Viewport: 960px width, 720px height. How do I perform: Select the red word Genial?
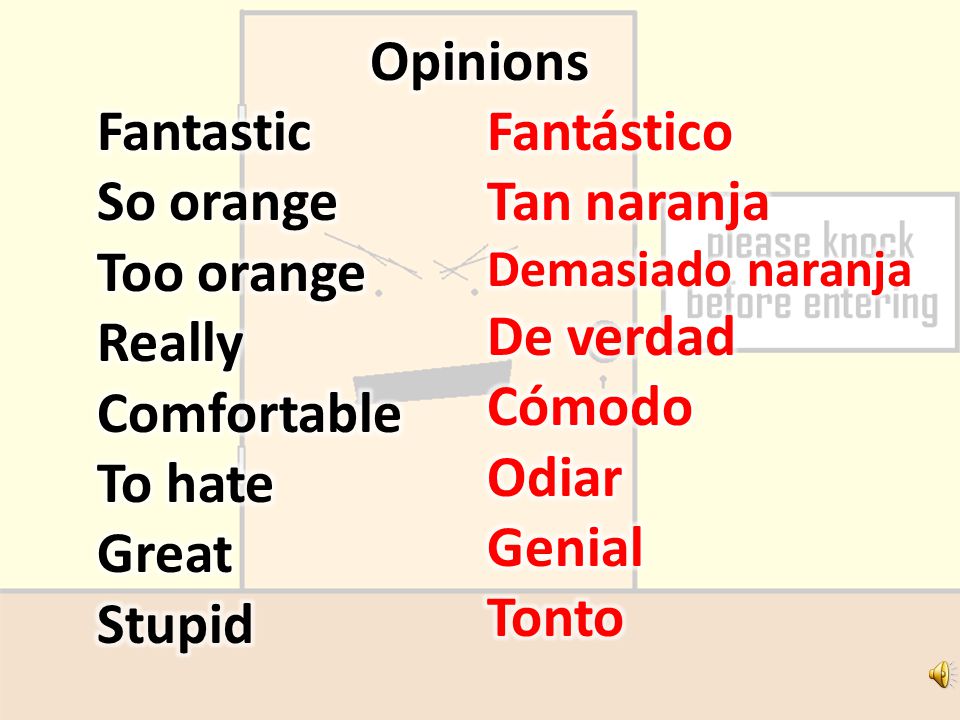[565, 547]
